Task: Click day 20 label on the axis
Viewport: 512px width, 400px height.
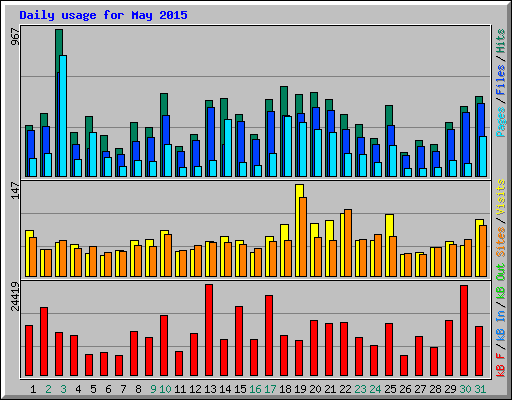Action: tap(315, 389)
